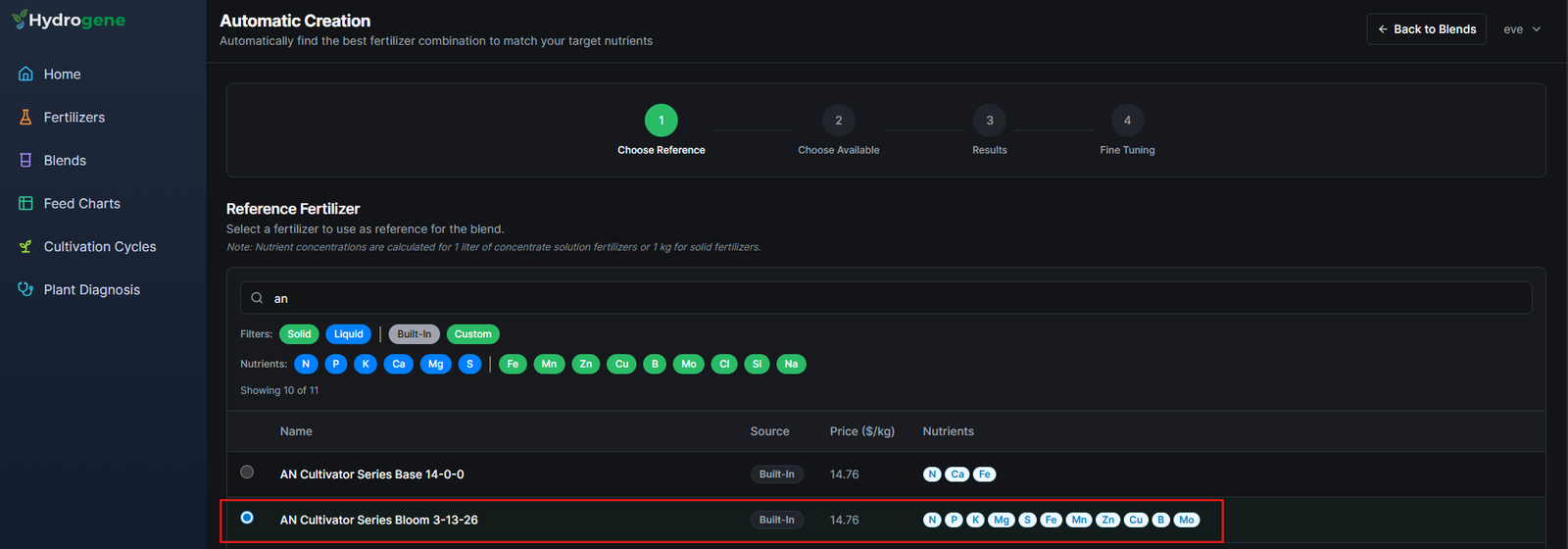The height and width of the screenshot is (549, 1568).
Task: Select AN Cultivator Series Base 14-0-0 radio
Action: (x=247, y=472)
